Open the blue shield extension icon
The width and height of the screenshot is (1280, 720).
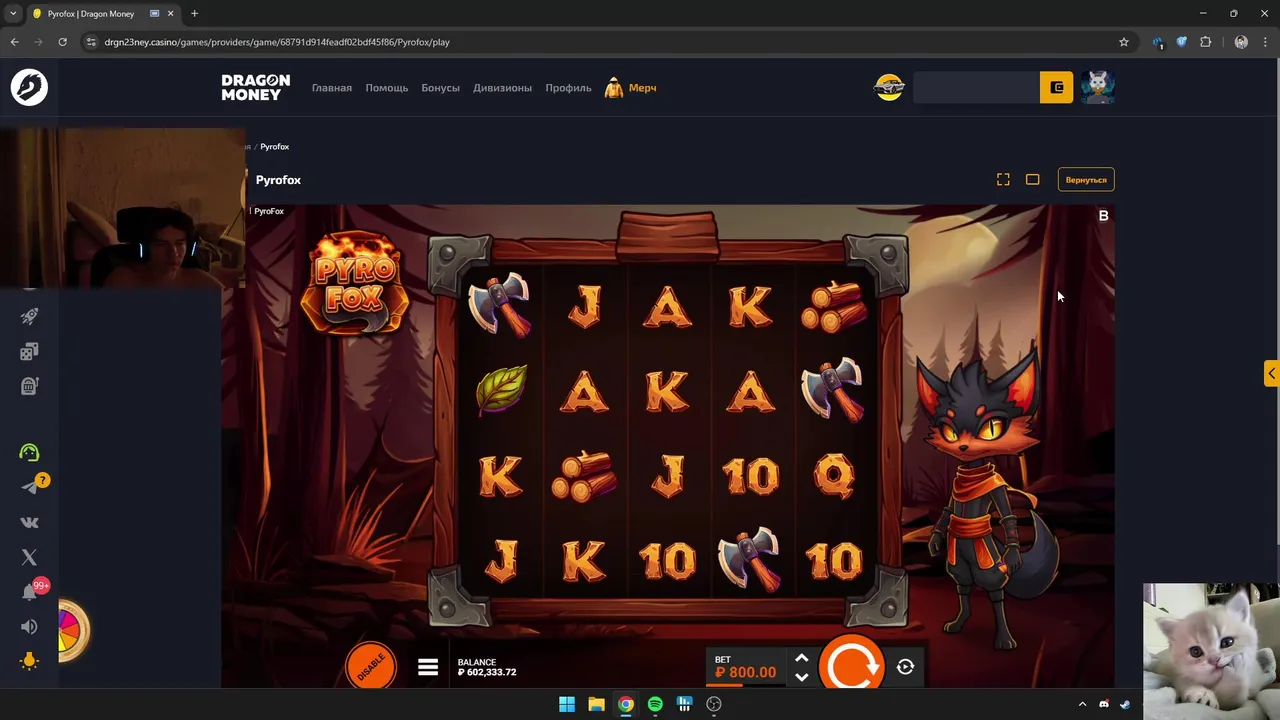coord(1181,42)
